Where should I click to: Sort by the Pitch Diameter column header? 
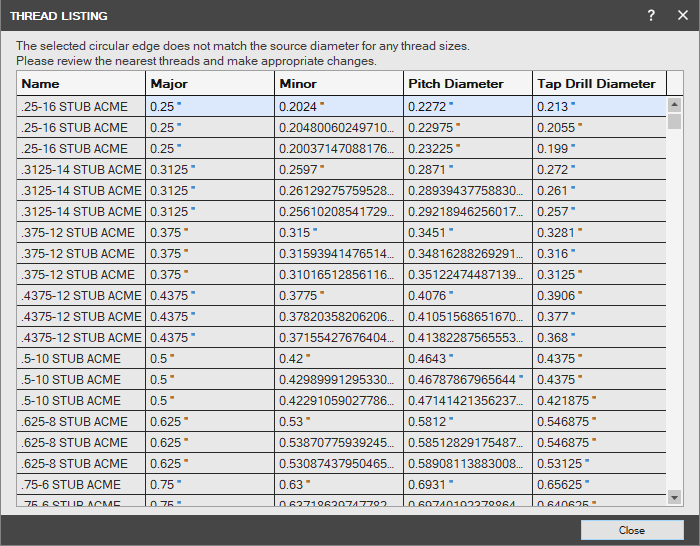tap(468, 83)
